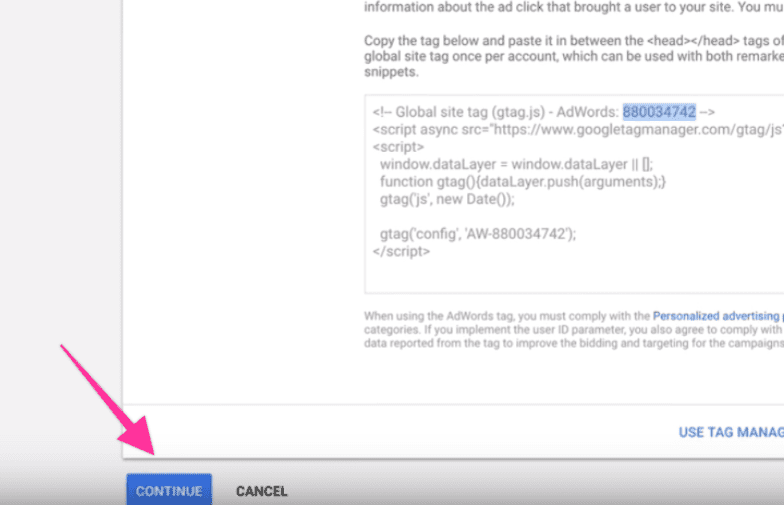Click the gtag('js', new Date()) line

[447, 199]
